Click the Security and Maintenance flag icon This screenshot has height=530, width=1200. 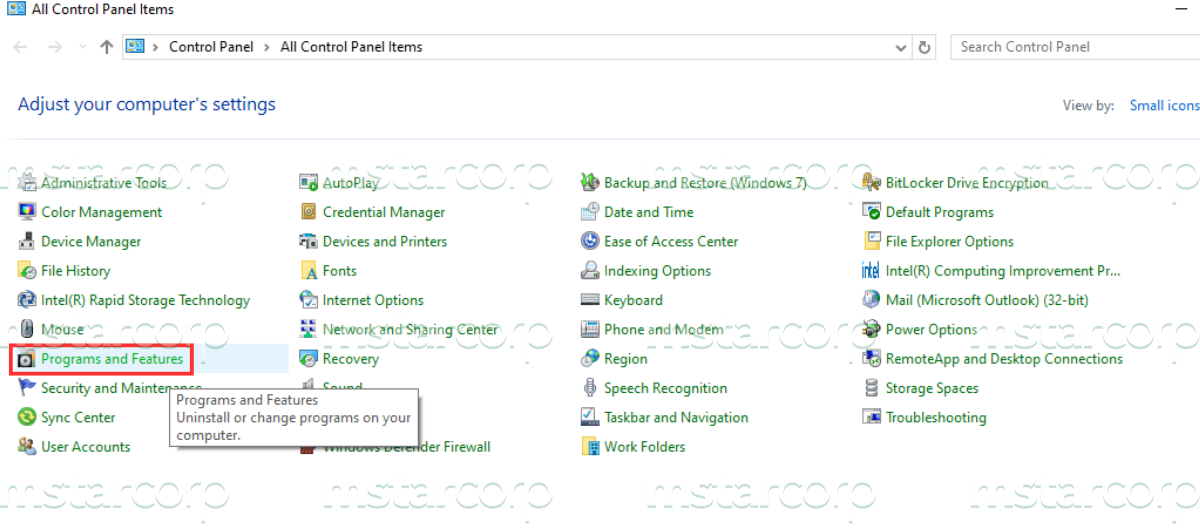[x=27, y=388]
